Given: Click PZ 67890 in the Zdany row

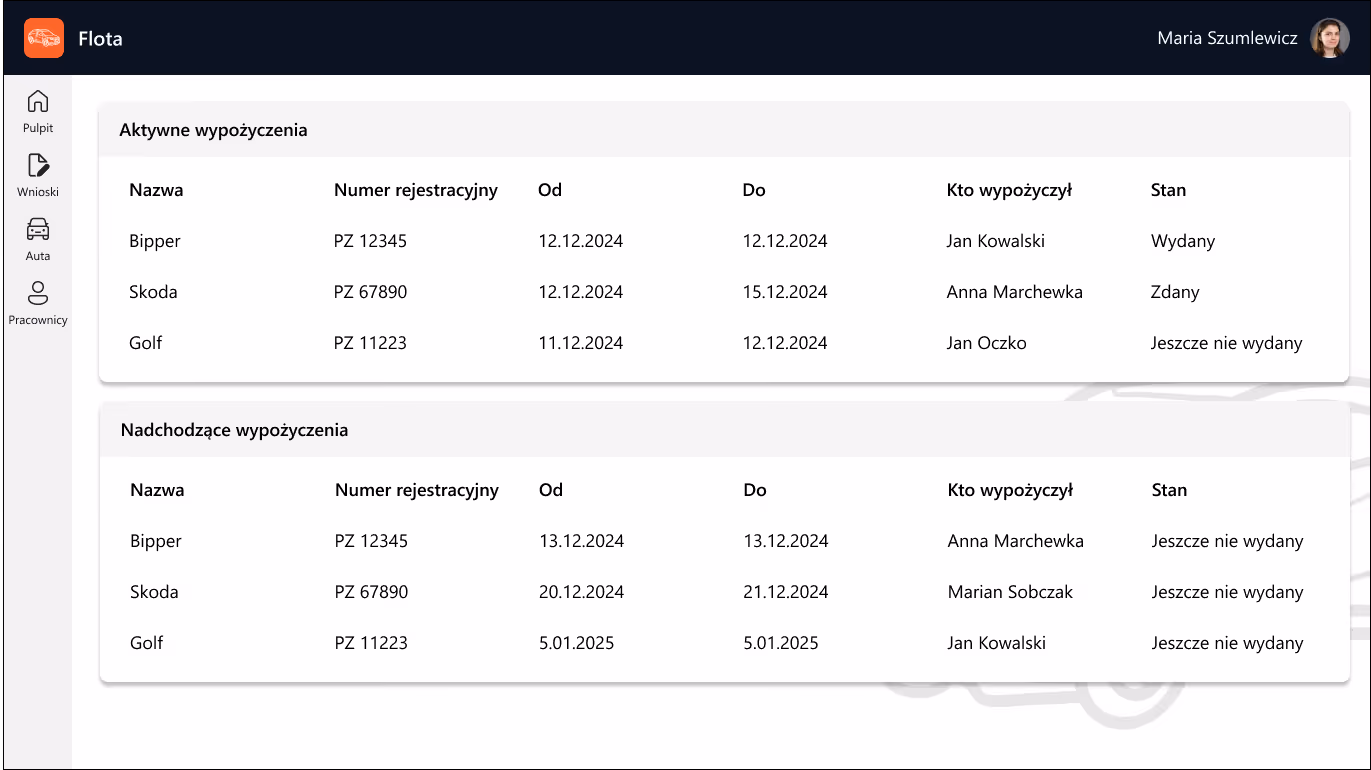Looking at the screenshot, I should click(x=370, y=292).
